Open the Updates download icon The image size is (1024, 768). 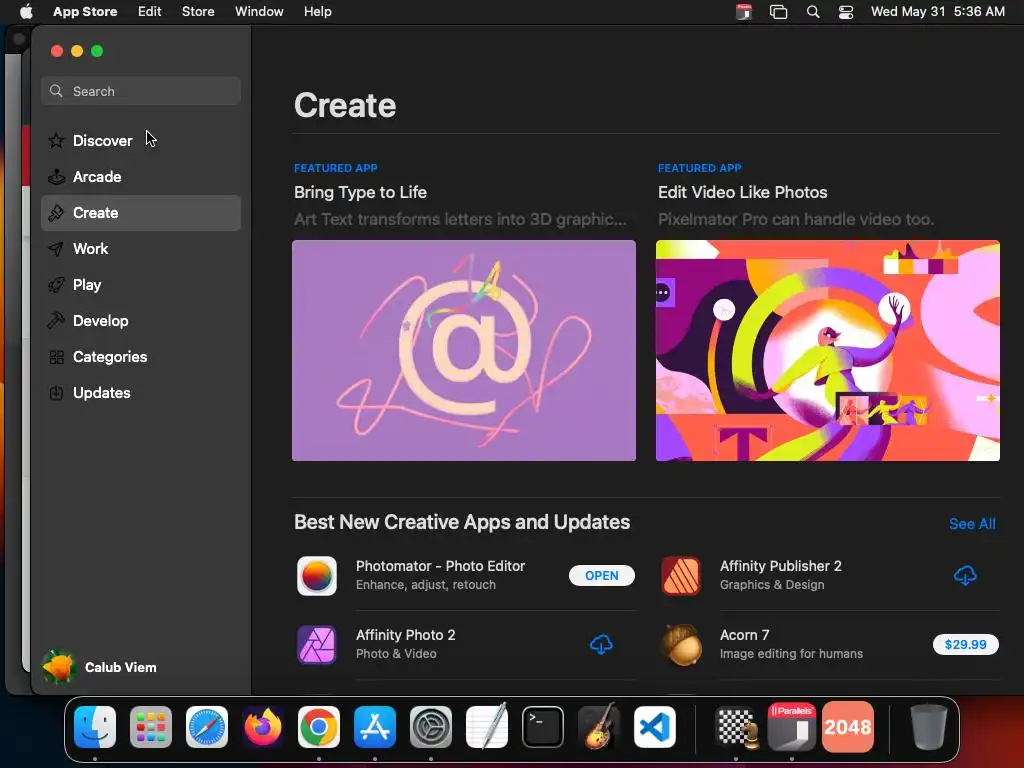point(56,392)
